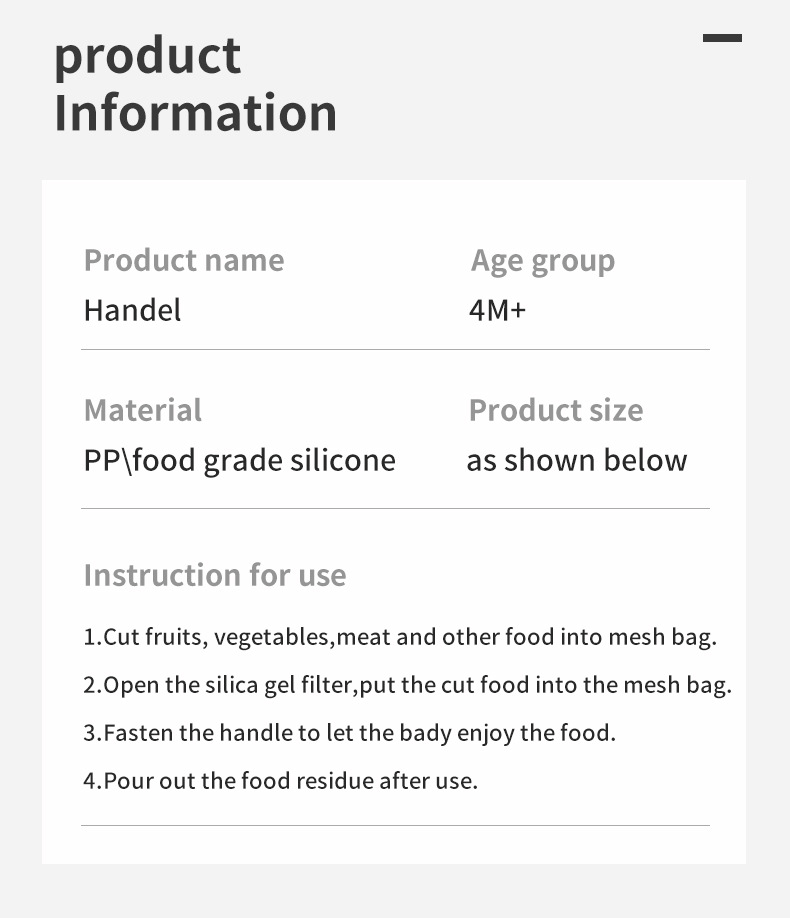Click the misspelled word 'bady' in step 3
The image size is (790, 918).
426,733
